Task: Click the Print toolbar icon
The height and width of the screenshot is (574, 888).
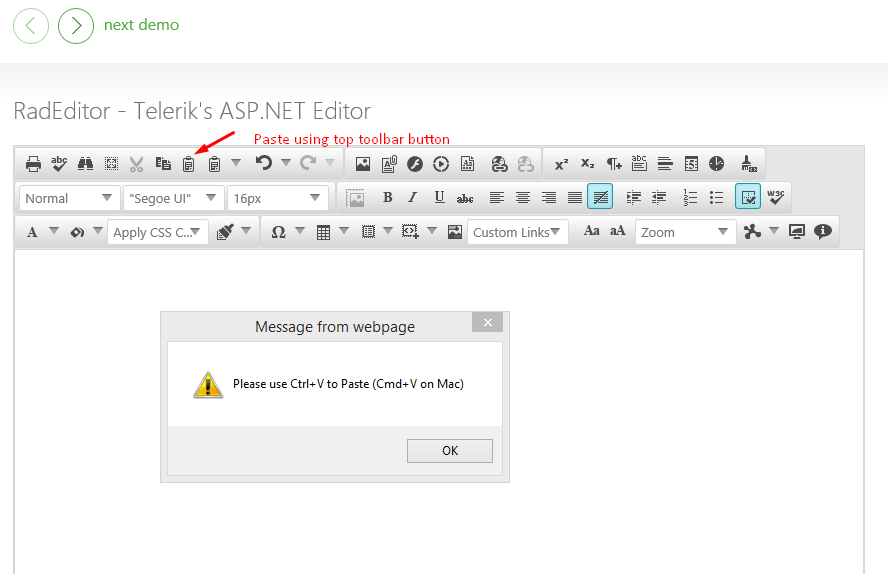Action: coord(33,164)
